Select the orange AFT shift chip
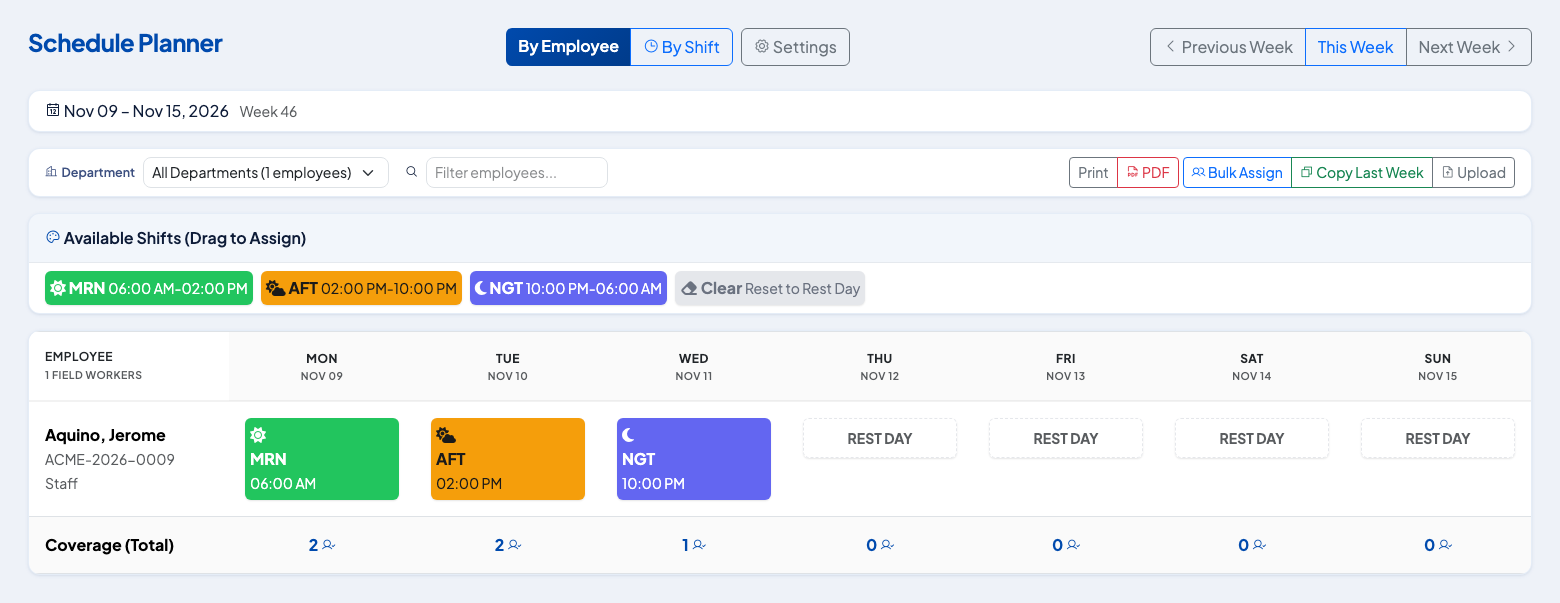The width and height of the screenshot is (1560, 603). [x=361, y=288]
